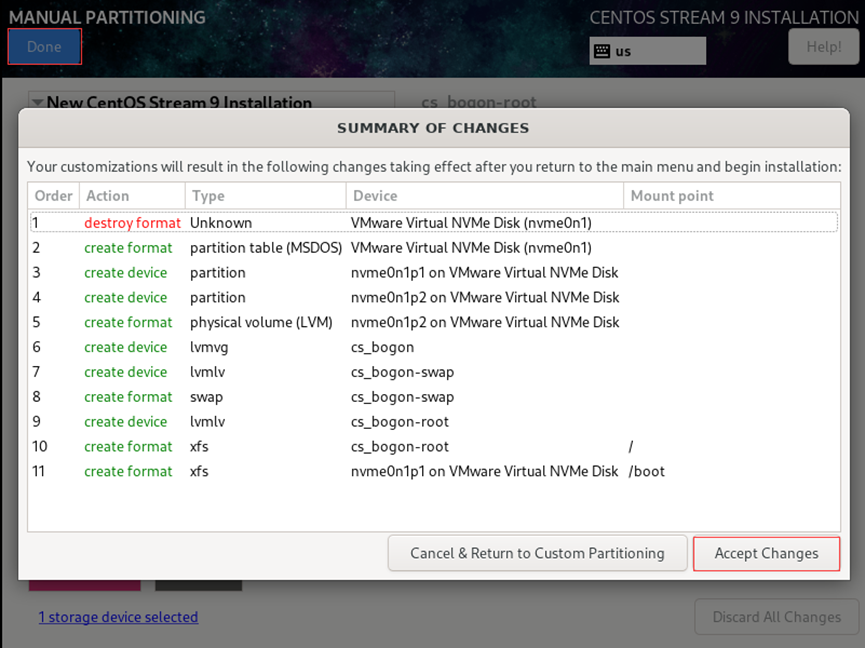Click the keyboard icon beside us
The image size is (865, 648).
(602, 51)
